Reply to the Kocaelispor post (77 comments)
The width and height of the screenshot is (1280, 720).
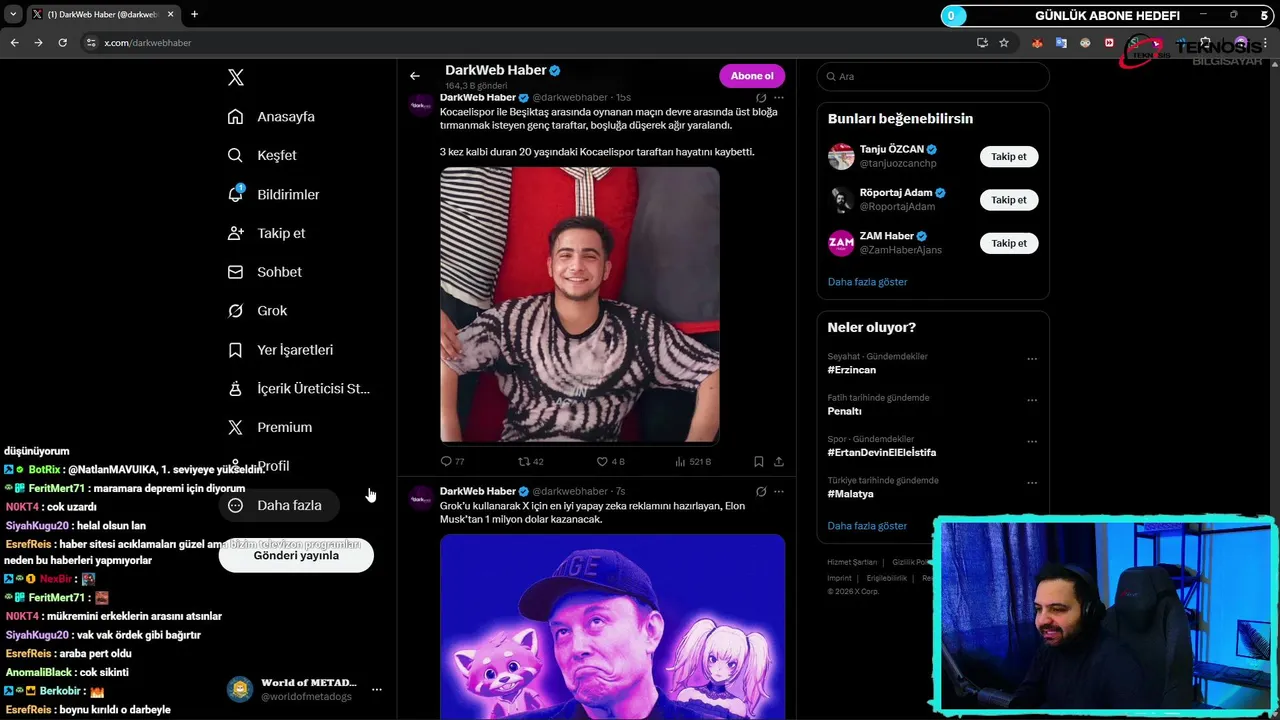452,461
